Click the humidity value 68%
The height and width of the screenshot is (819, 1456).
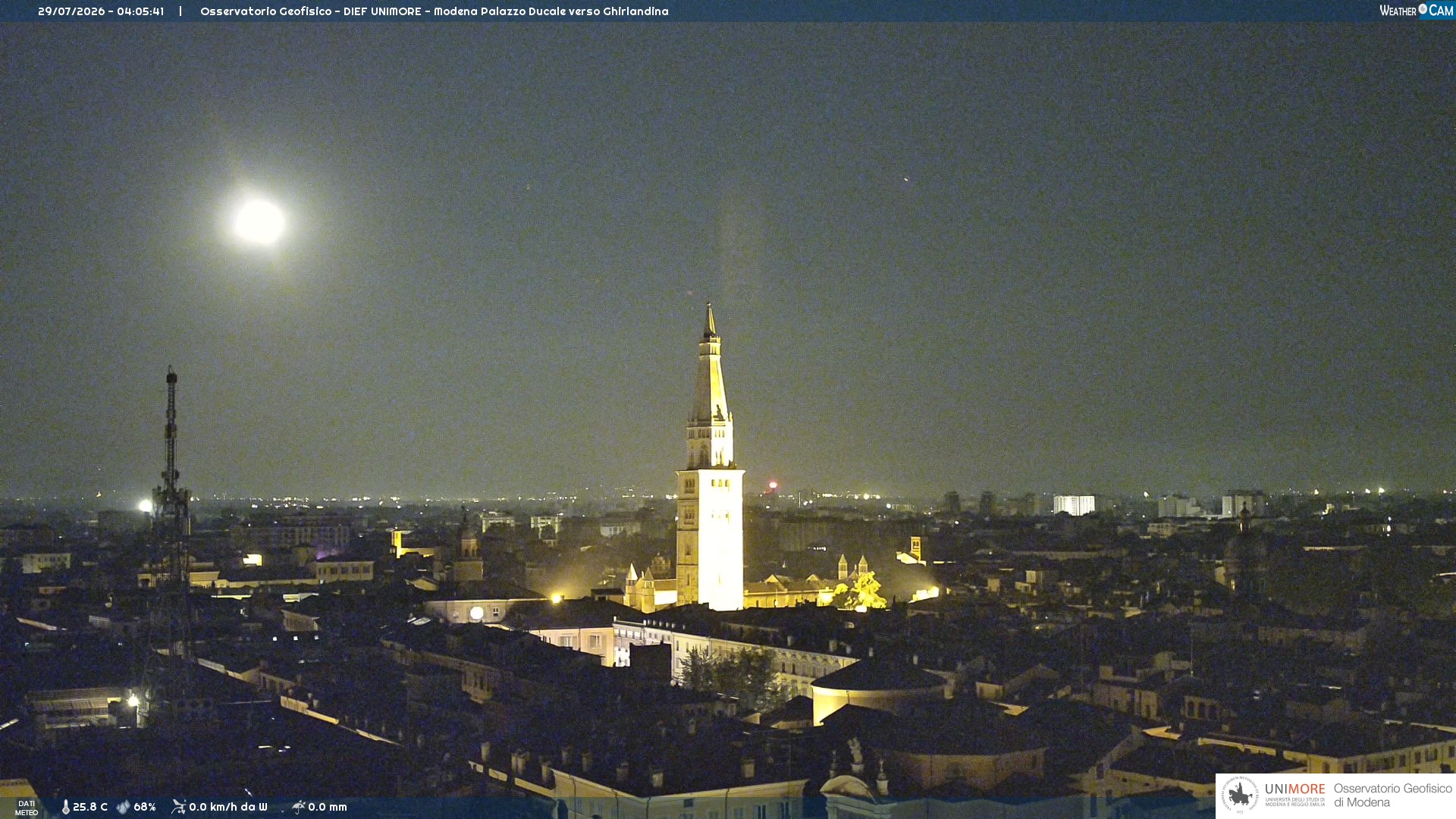click(x=145, y=807)
